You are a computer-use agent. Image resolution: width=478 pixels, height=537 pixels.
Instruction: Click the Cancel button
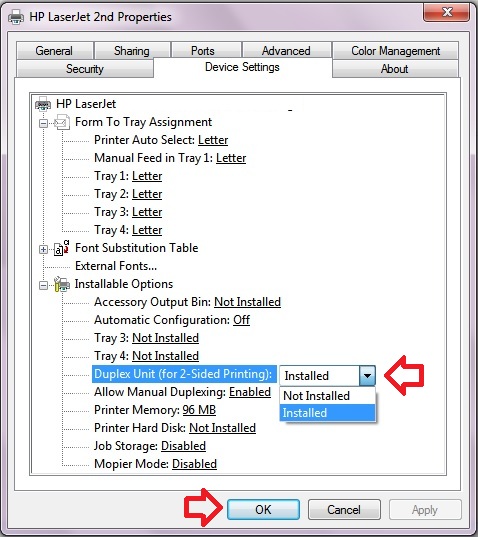(x=344, y=510)
